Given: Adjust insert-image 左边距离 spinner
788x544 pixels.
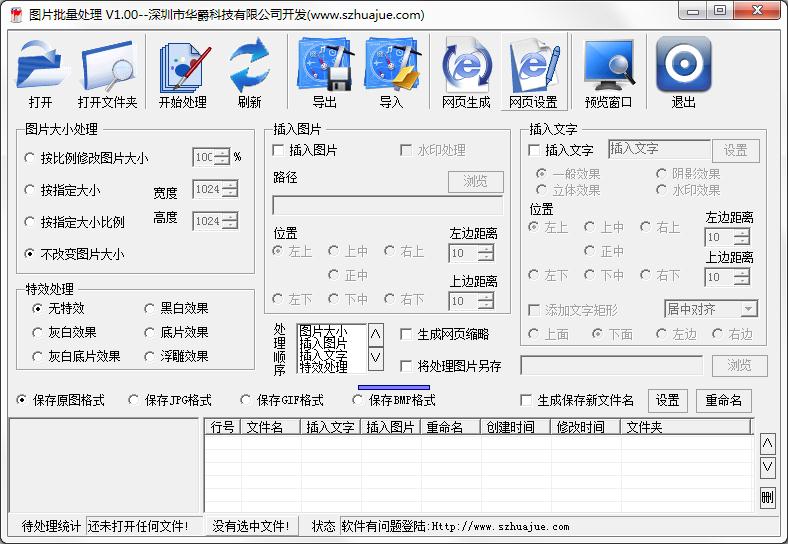Looking at the screenshot, I should (485, 253).
